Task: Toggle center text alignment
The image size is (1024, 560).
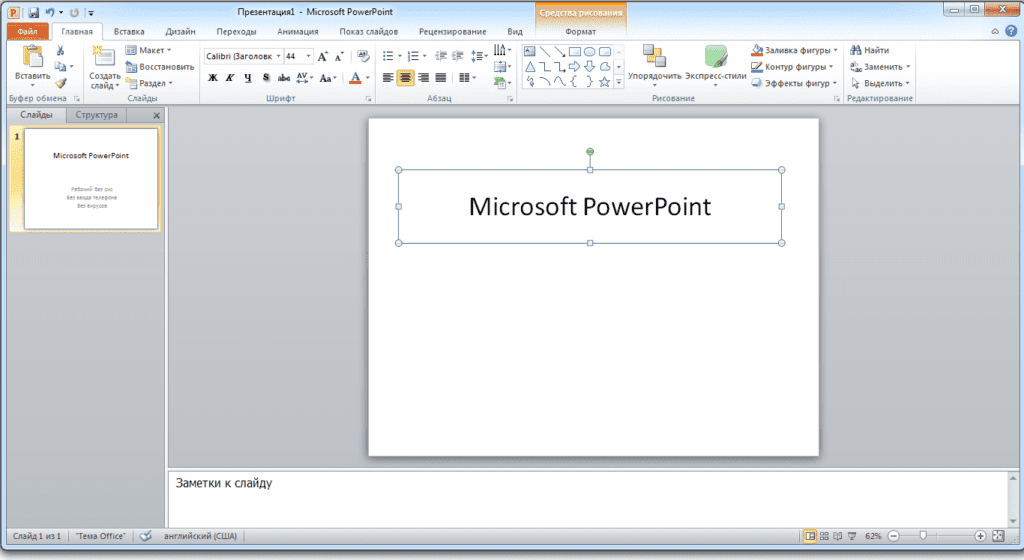Action: [405, 78]
